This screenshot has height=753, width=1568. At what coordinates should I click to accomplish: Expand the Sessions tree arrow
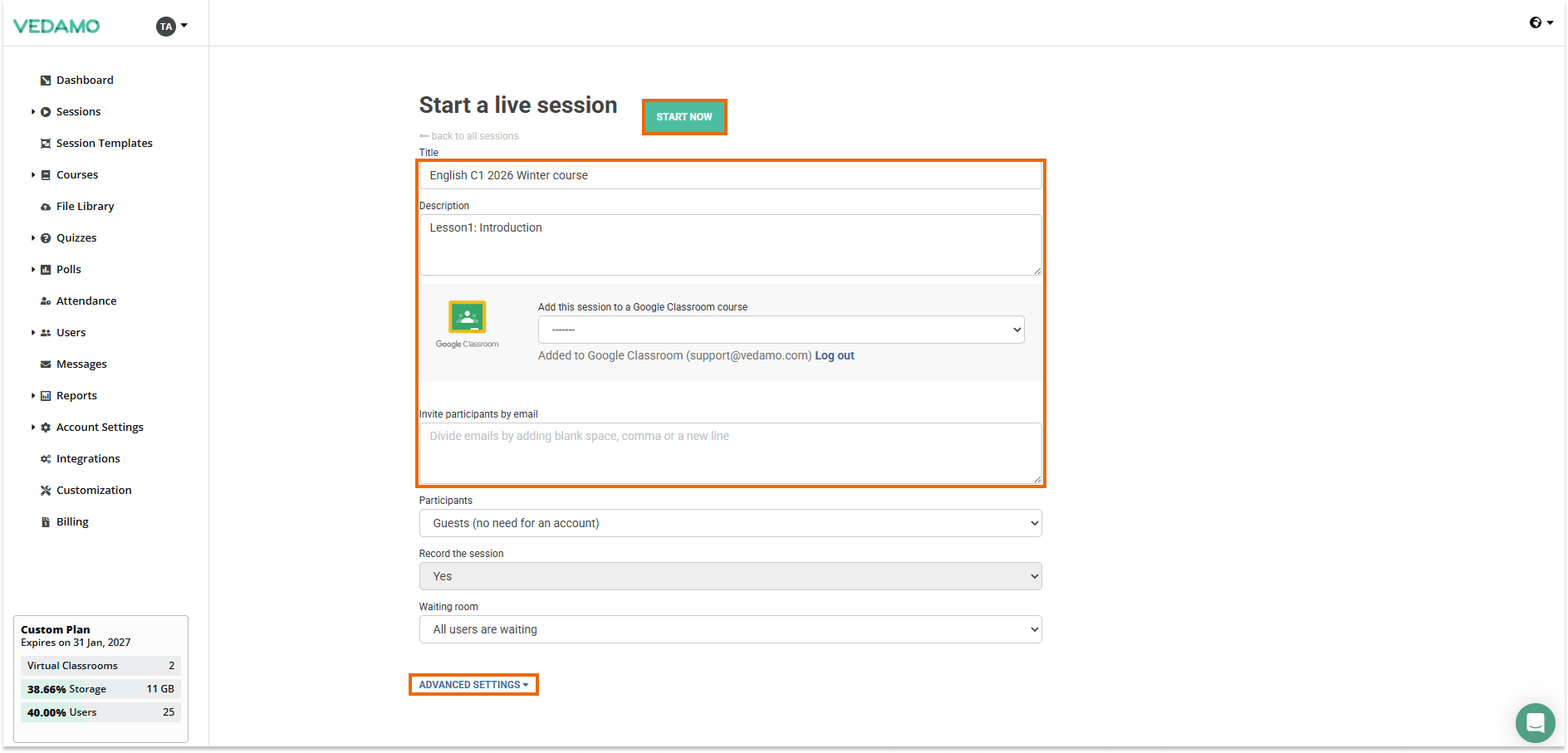coord(33,112)
